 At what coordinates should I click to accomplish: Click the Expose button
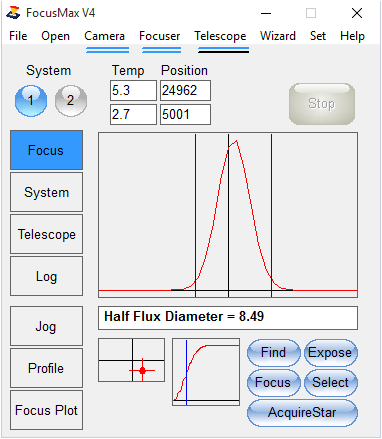click(331, 352)
